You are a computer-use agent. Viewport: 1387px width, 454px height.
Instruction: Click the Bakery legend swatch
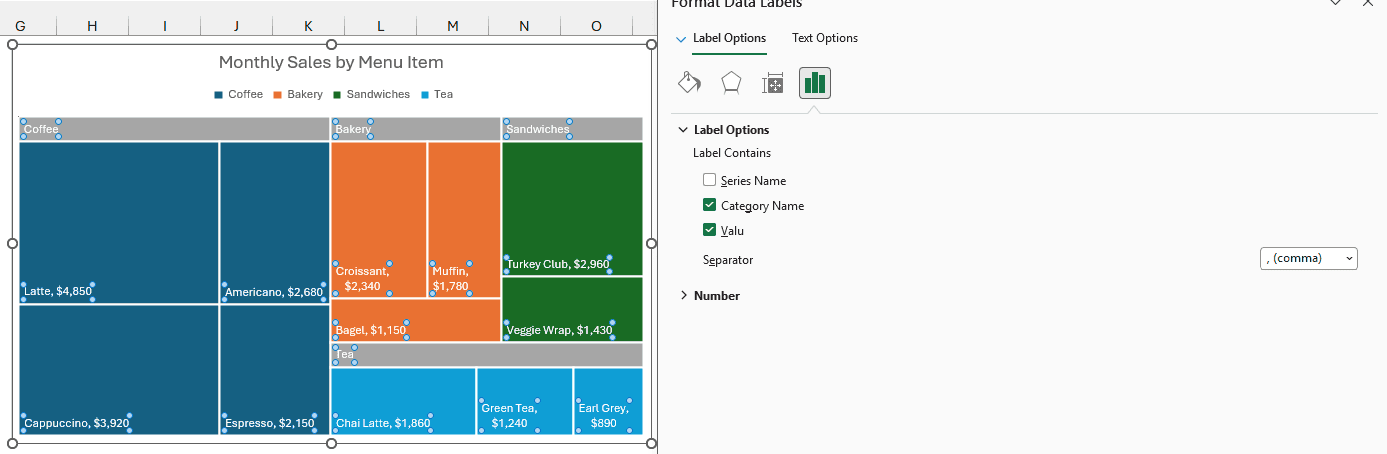click(x=277, y=95)
